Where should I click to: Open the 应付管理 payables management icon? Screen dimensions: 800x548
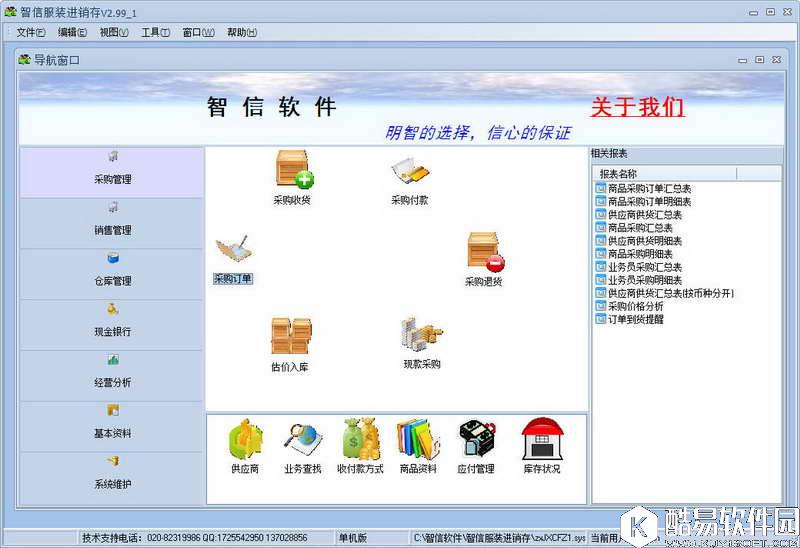click(476, 440)
